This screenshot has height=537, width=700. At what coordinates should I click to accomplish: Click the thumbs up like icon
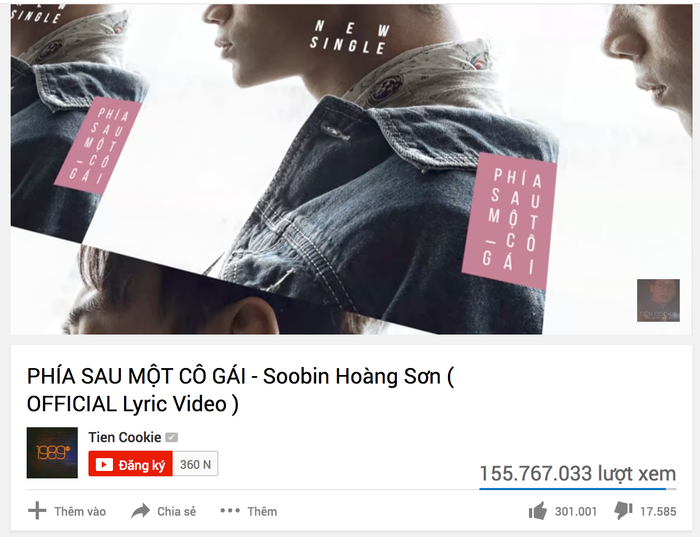[538, 511]
